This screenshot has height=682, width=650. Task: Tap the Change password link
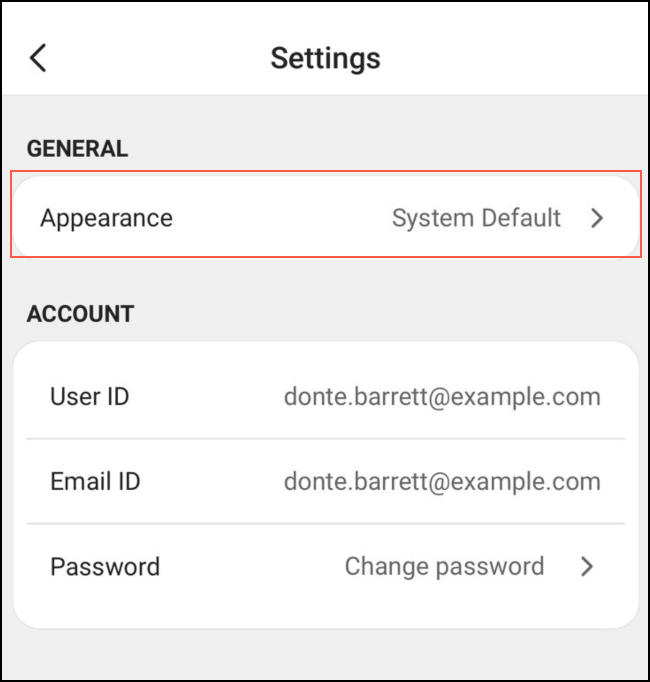(444, 567)
